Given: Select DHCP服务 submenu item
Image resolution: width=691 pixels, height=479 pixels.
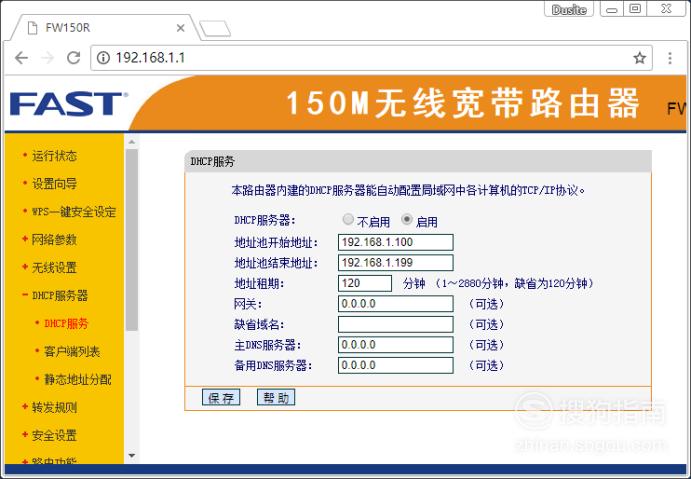Looking at the screenshot, I should [66, 323].
